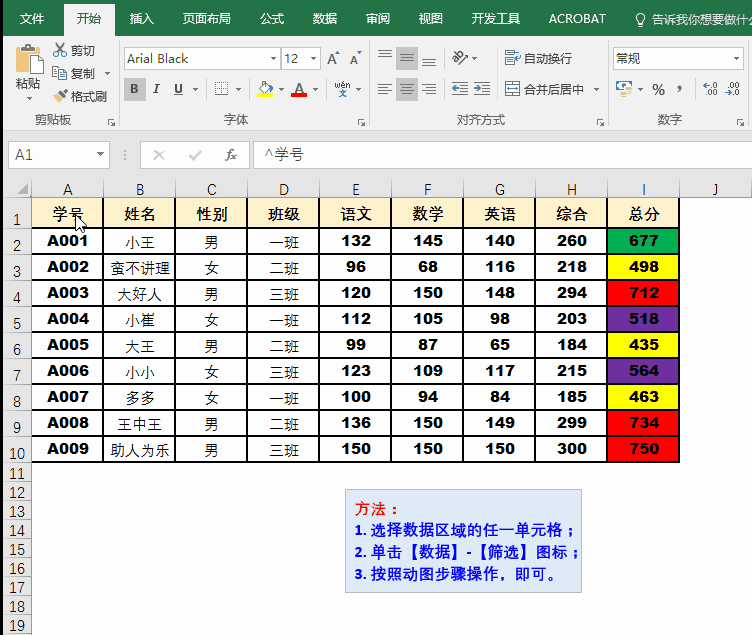Click the yellow fill color bucket

[x=264, y=89]
